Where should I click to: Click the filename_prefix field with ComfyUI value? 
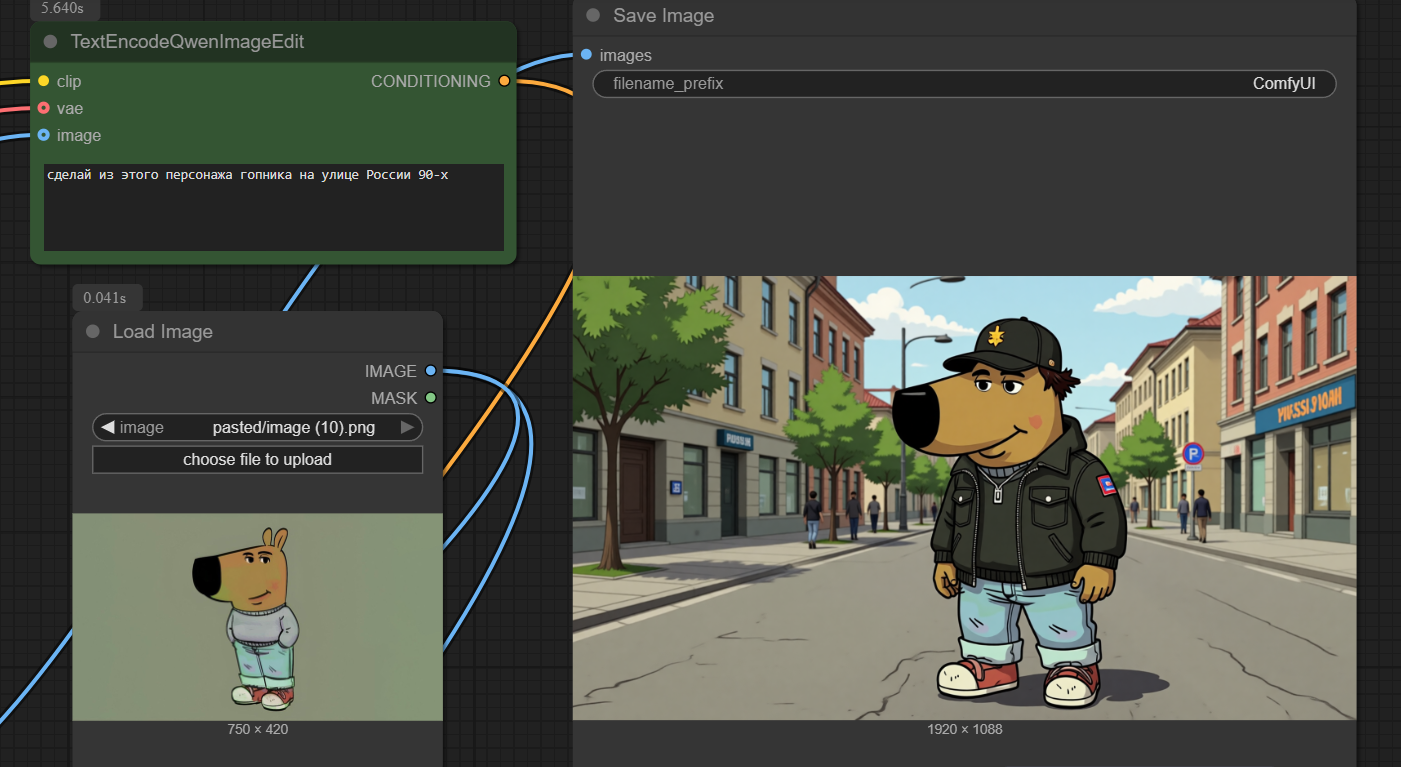(x=964, y=84)
